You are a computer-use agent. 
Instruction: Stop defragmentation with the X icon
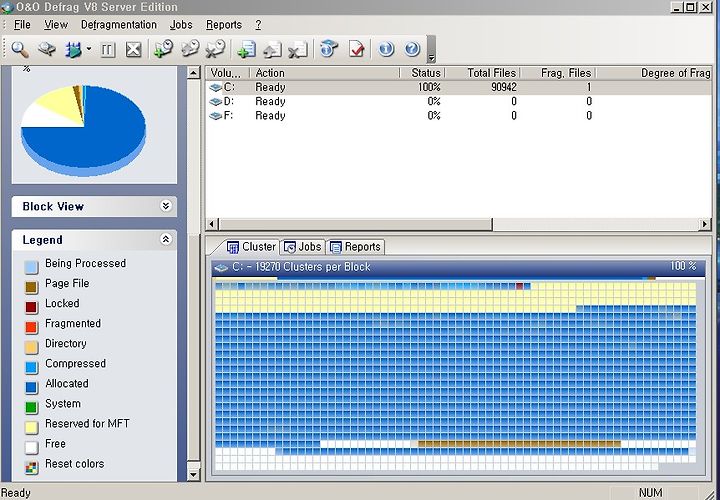134,50
